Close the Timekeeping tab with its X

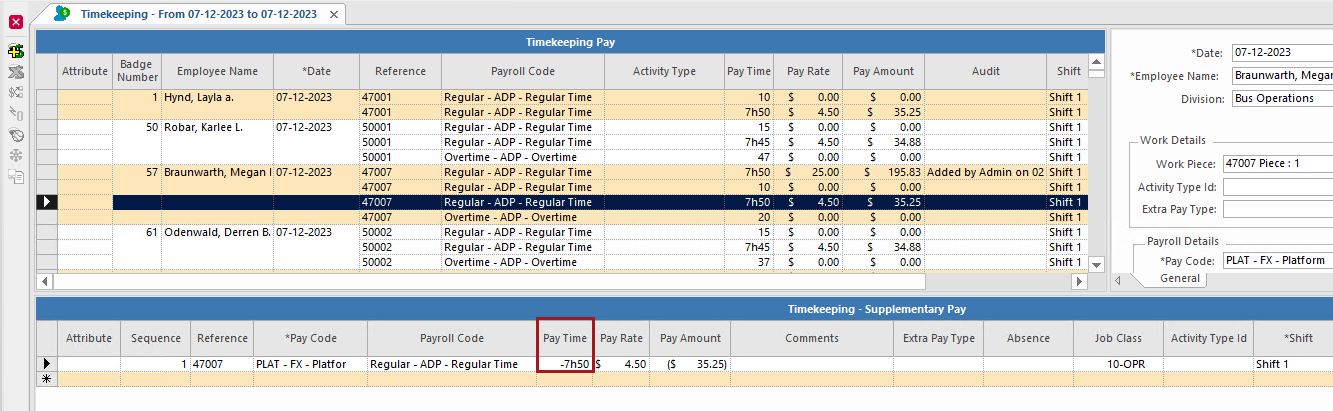pyautogui.click(x=334, y=14)
